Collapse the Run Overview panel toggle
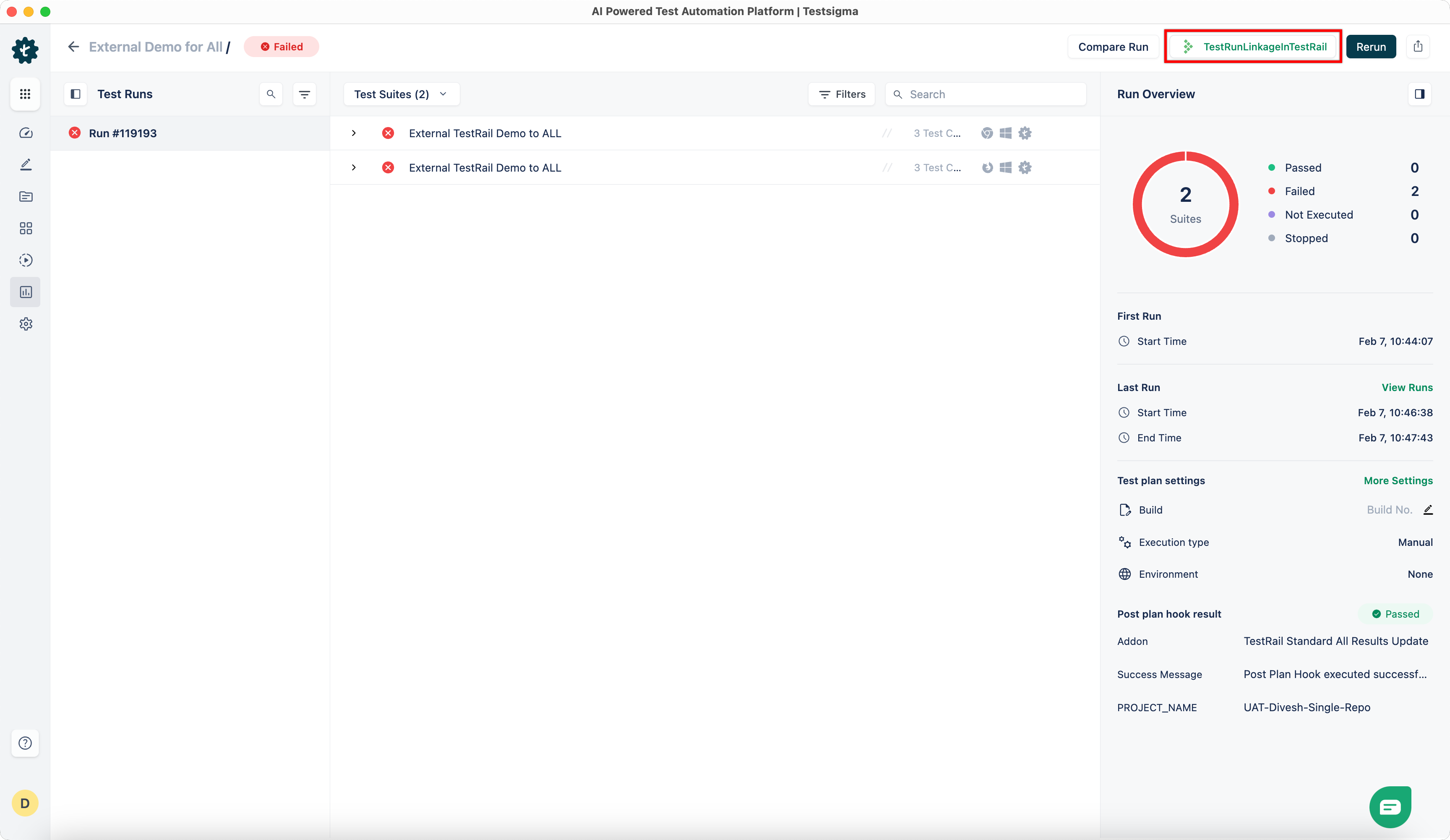Screen dimensions: 1450x840 click(x=1419, y=94)
